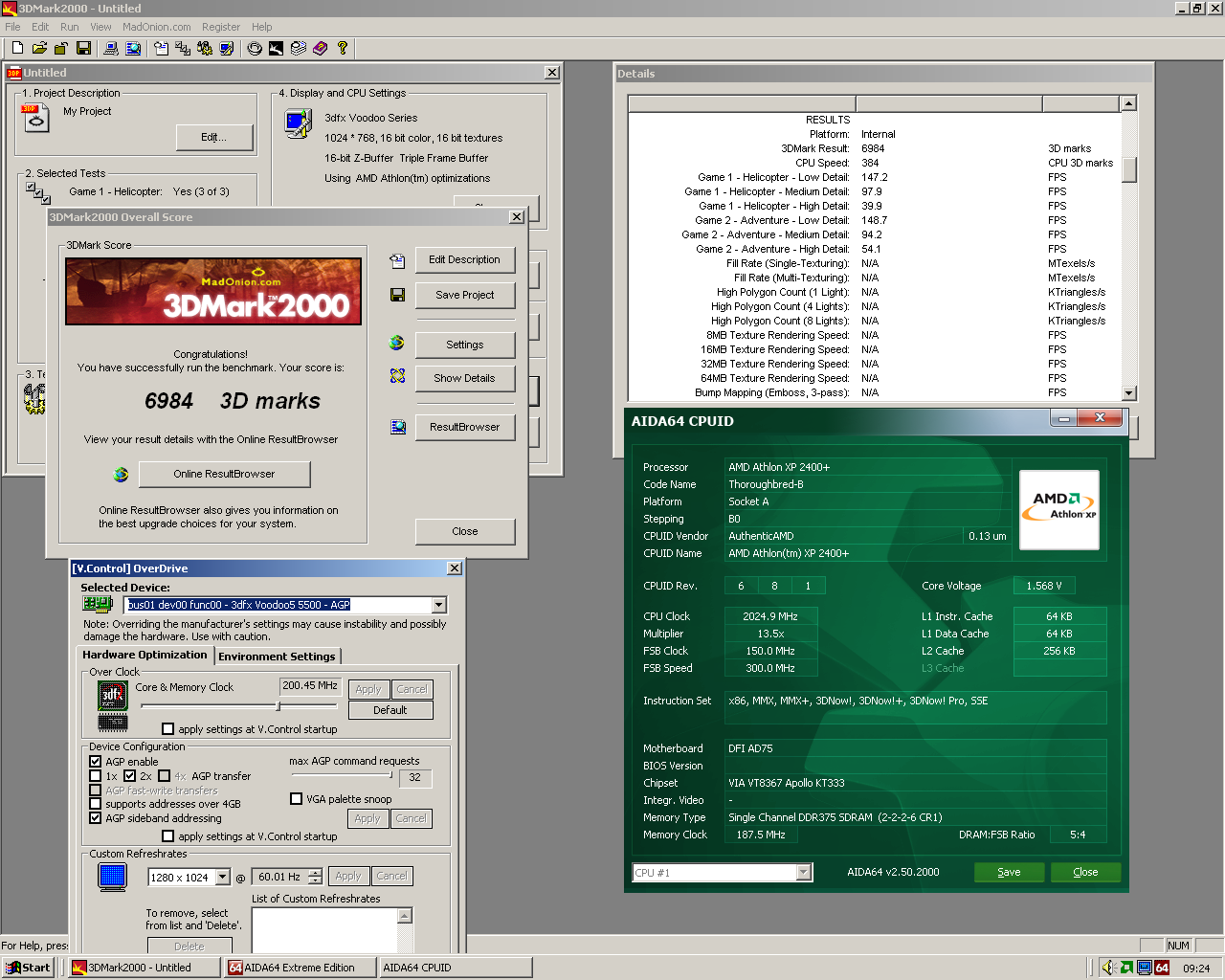The width and height of the screenshot is (1225, 980).
Task: Click the purple help book toolbar icon
Action: tap(320, 48)
